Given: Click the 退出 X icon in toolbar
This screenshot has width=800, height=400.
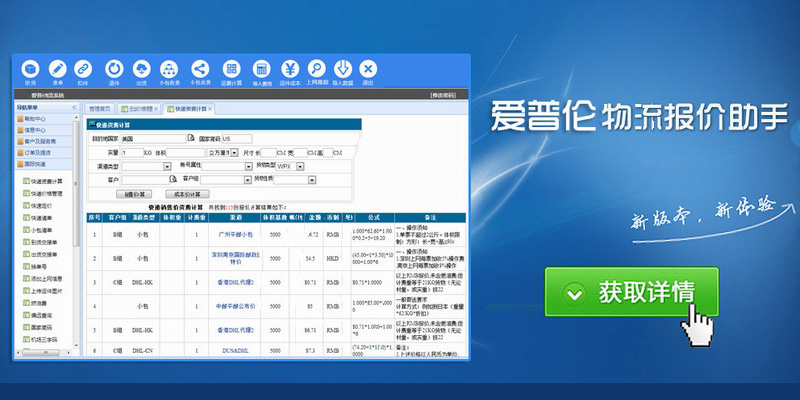Looking at the screenshot, I should 368,69.
